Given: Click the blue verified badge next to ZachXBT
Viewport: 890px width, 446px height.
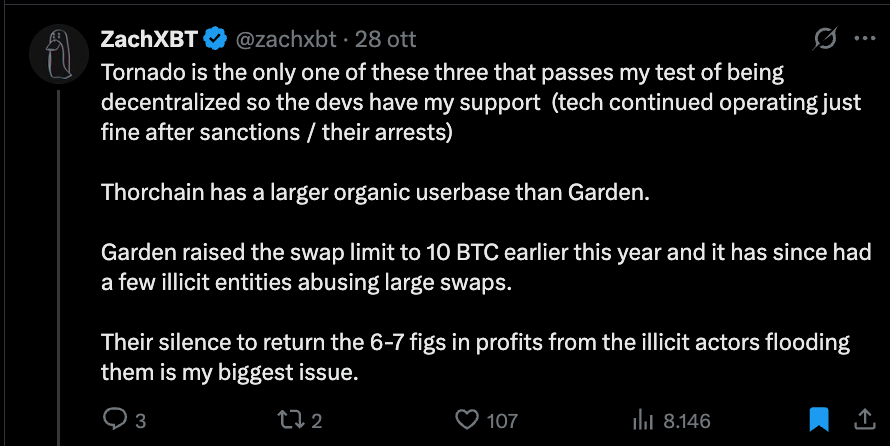Looking at the screenshot, I should 215,40.
